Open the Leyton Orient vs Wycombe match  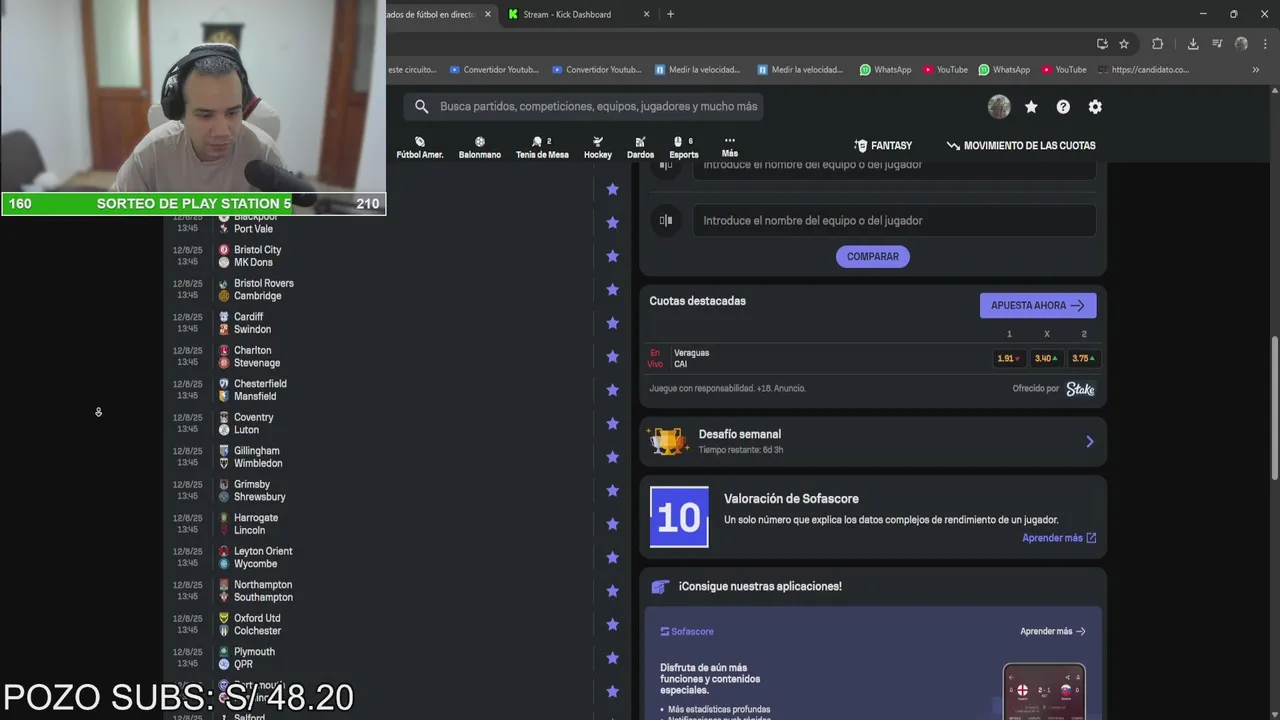click(x=395, y=557)
